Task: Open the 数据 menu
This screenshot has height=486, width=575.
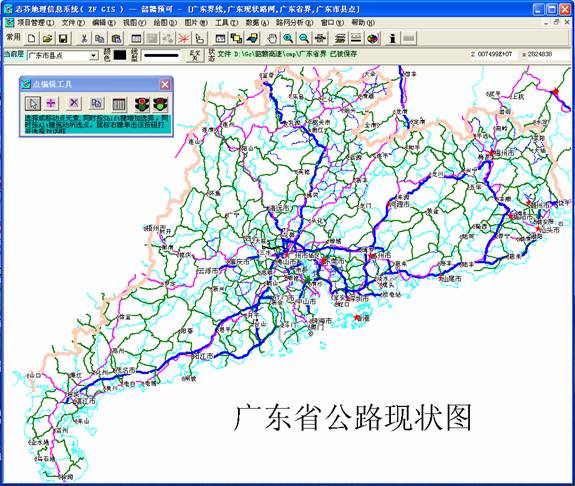Action: 257,23
